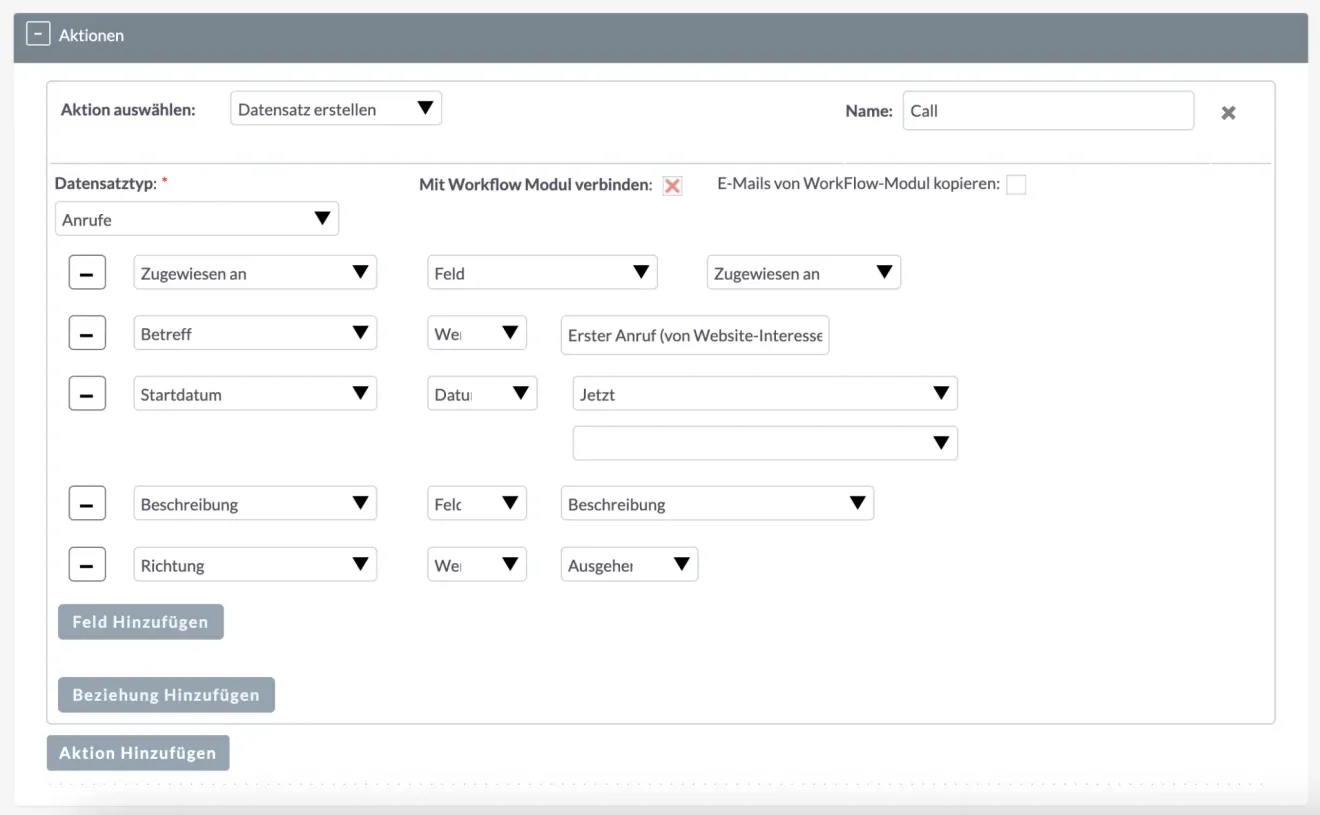Delete the Startdatum field row
Screen dimensions: 1320x815
pyautogui.click(x=87, y=394)
